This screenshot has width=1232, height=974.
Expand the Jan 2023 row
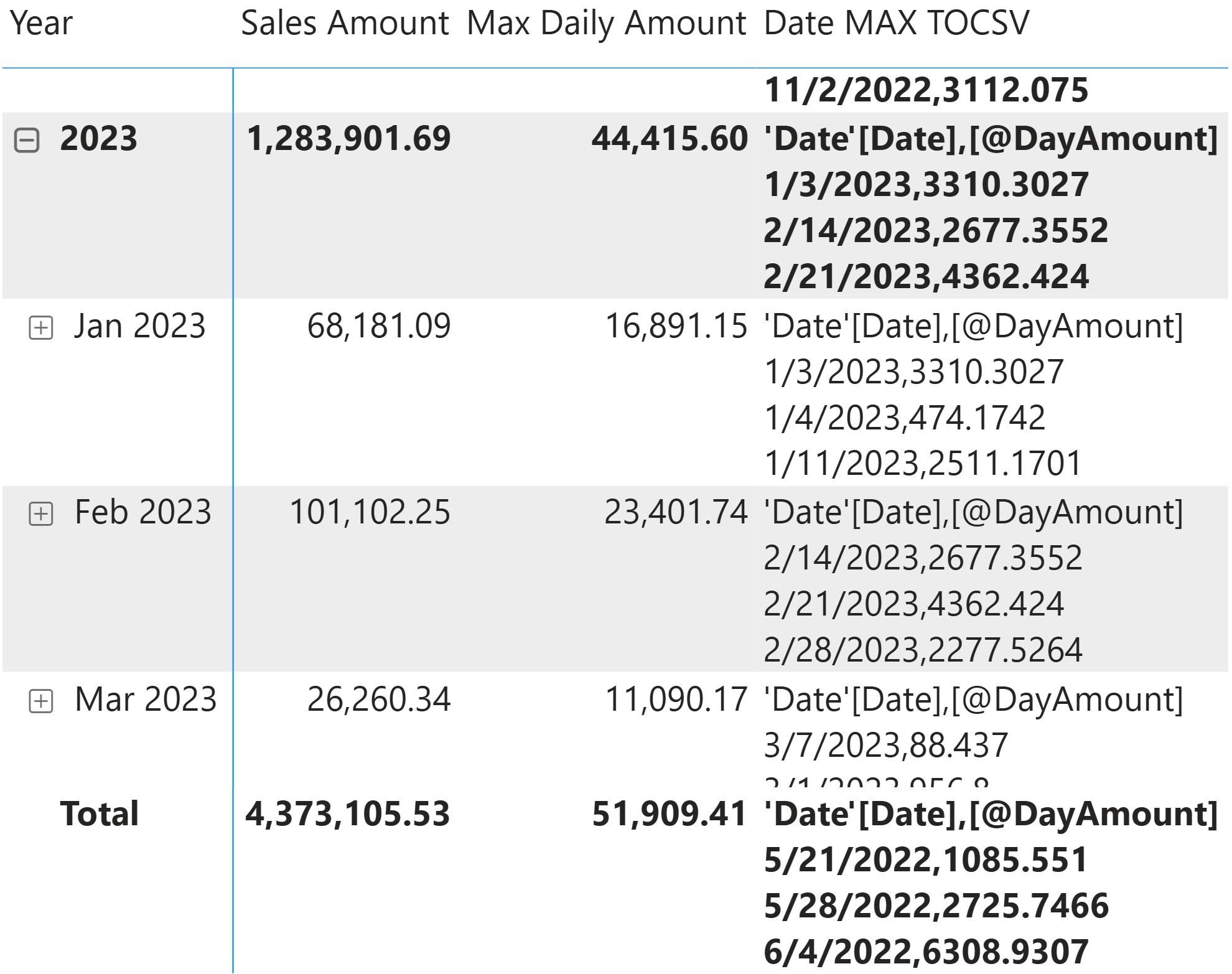(x=41, y=327)
